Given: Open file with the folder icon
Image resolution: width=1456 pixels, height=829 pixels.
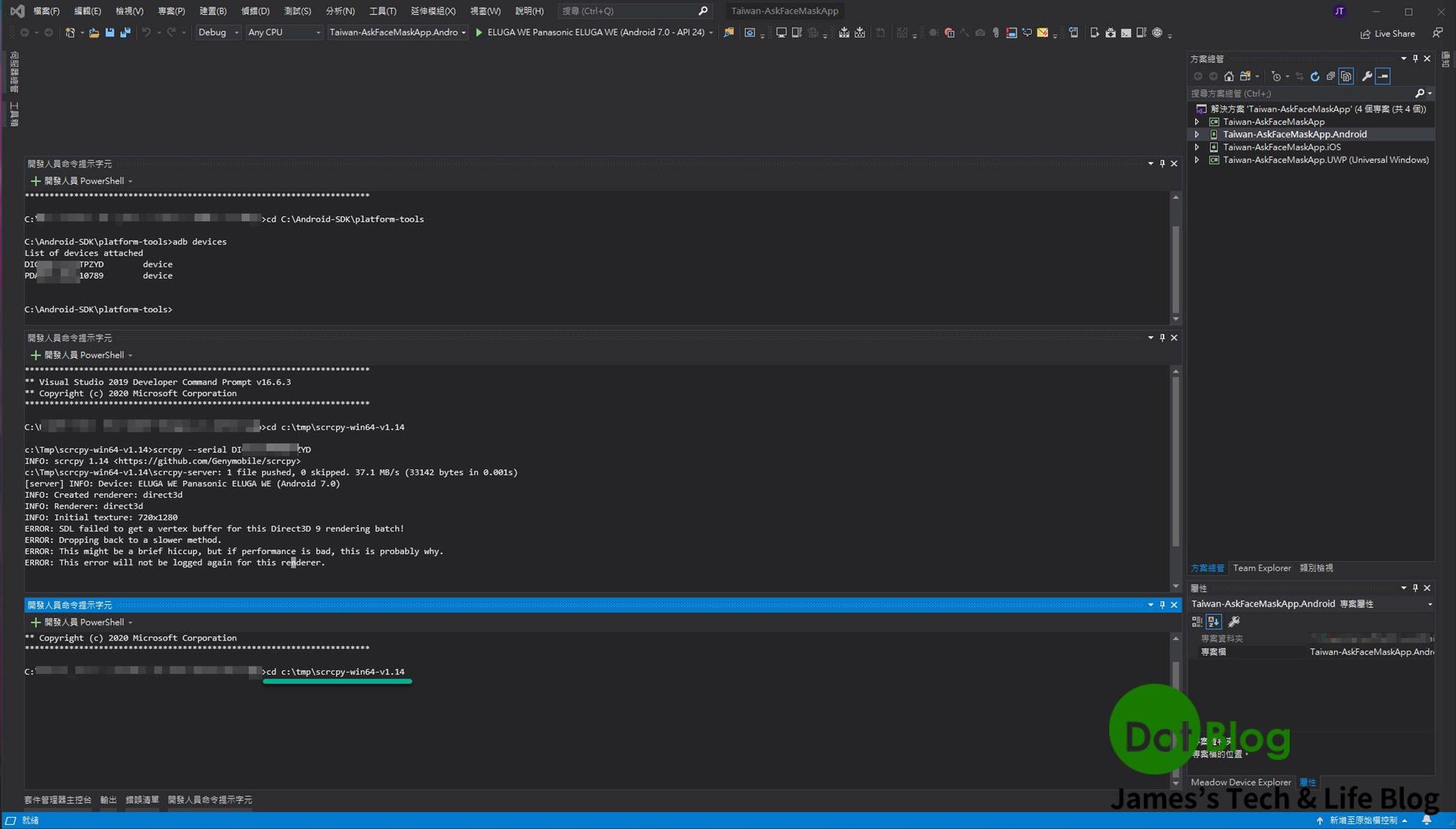Looking at the screenshot, I should (94, 33).
